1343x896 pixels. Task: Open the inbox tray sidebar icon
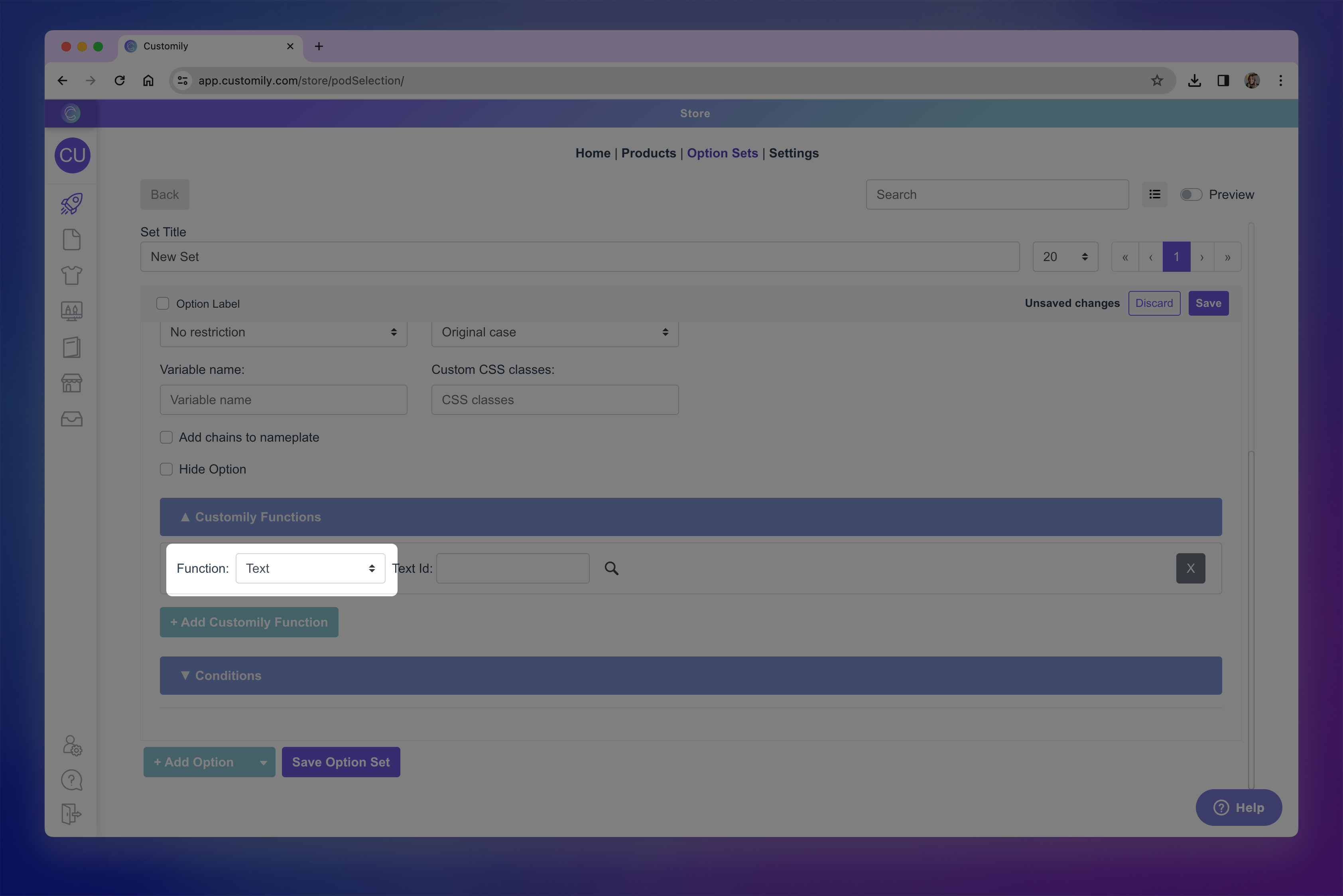click(x=71, y=419)
